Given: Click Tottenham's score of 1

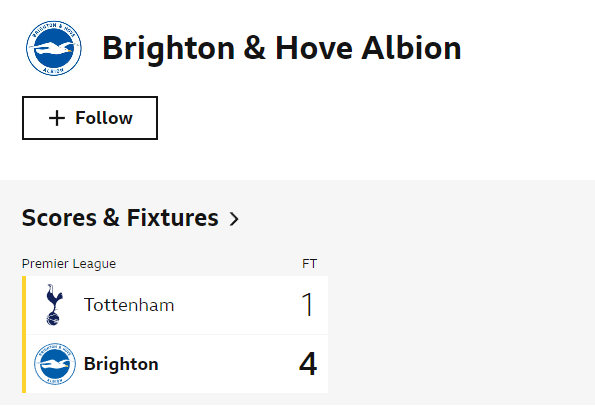Looking at the screenshot, I should (x=307, y=304).
